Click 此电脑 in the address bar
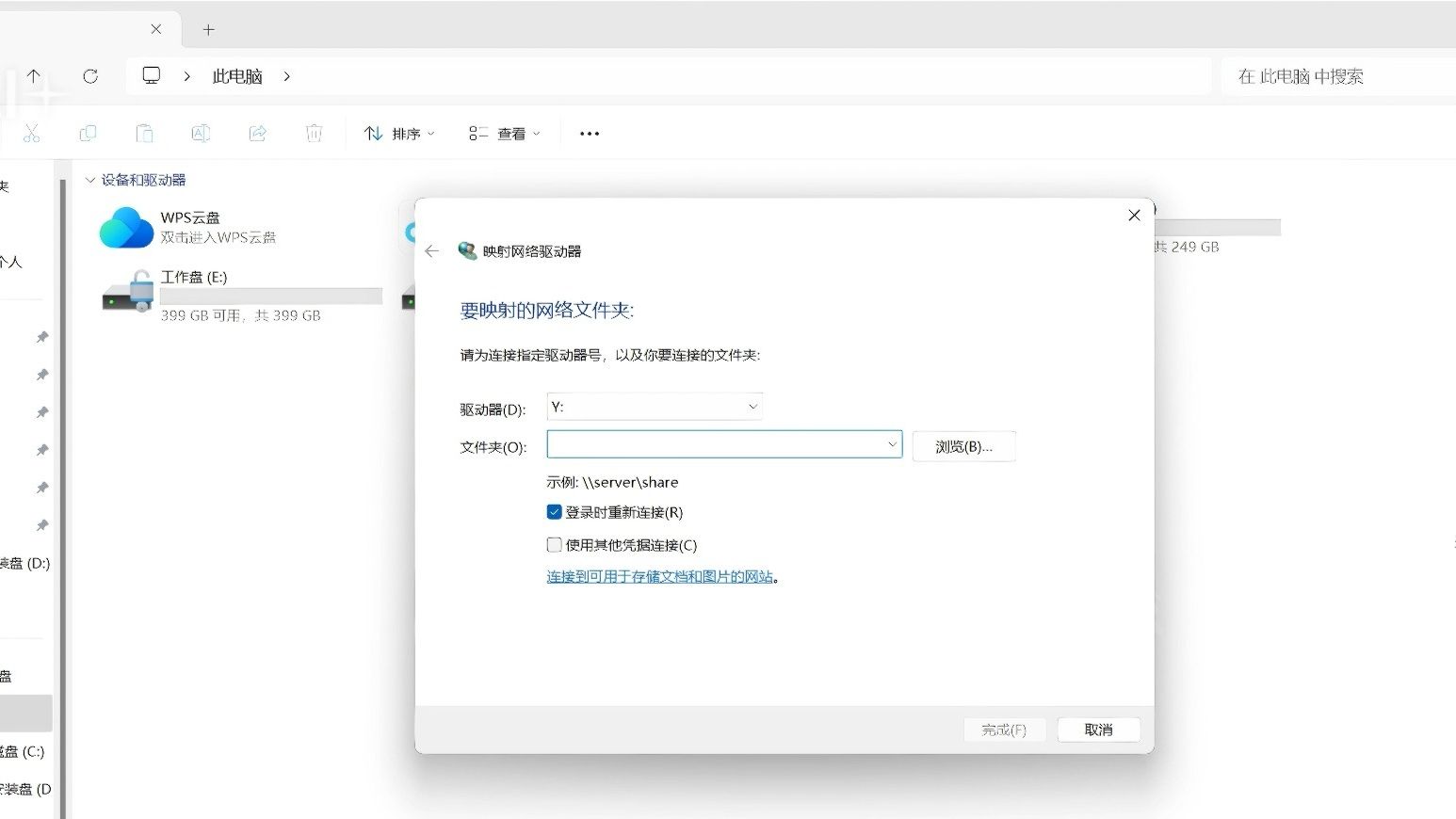 pos(237,76)
